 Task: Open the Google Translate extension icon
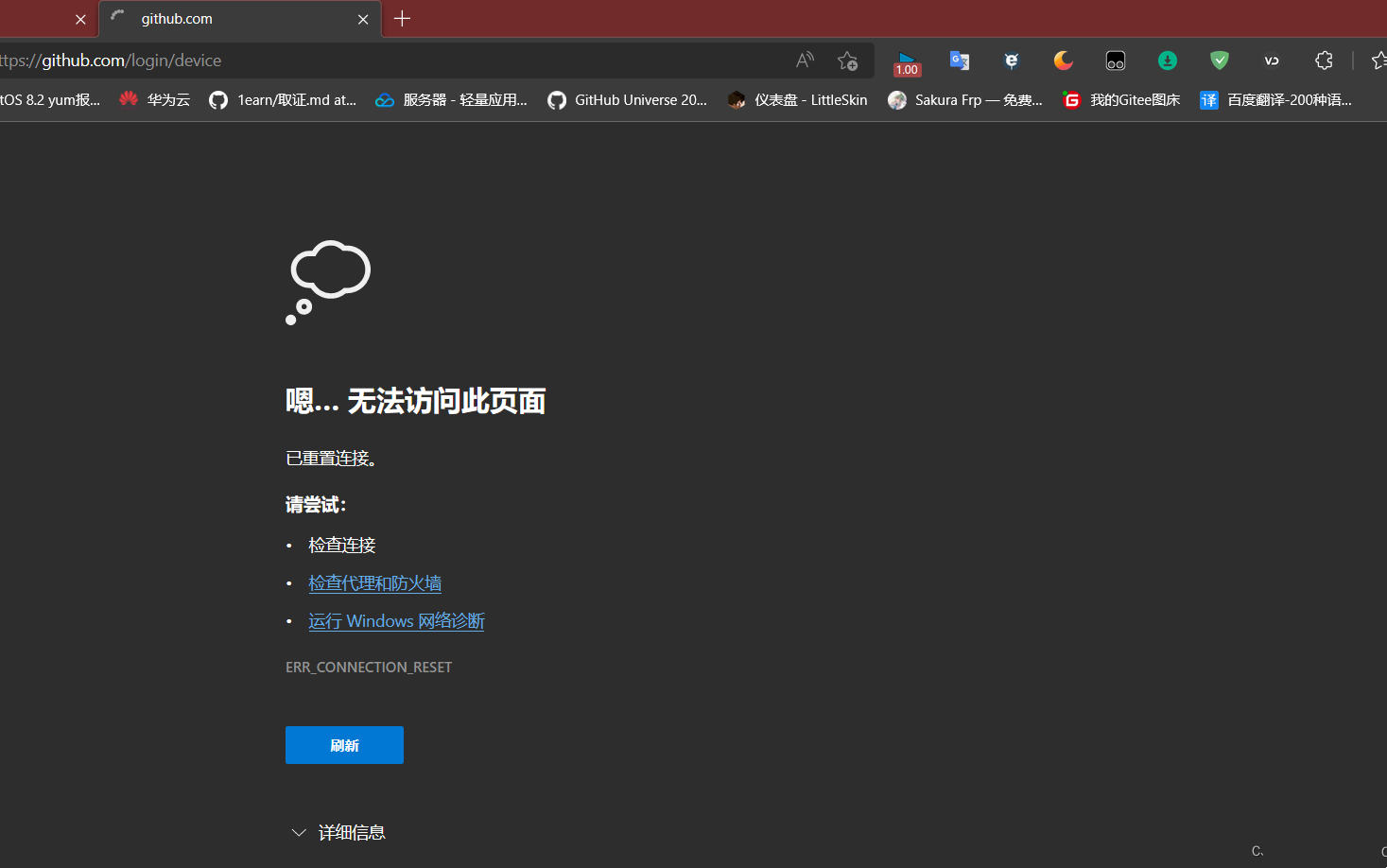click(960, 61)
